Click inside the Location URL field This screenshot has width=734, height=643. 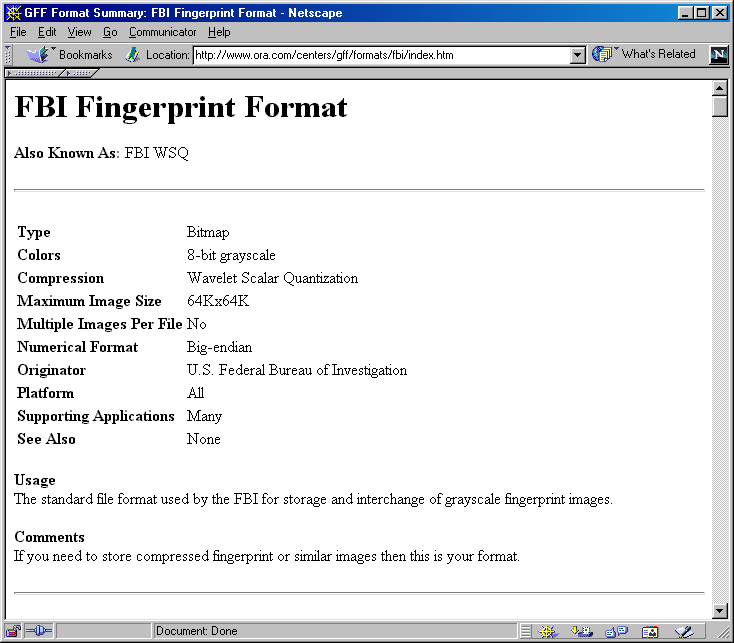coord(382,55)
